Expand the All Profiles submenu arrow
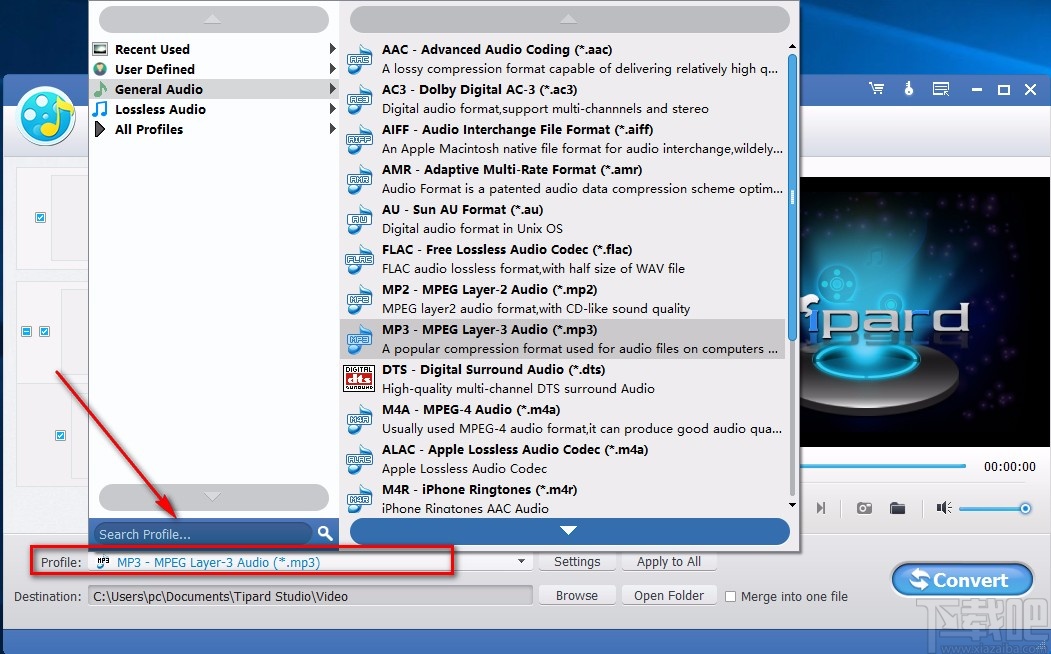The height and width of the screenshot is (654, 1051). pos(332,129)
